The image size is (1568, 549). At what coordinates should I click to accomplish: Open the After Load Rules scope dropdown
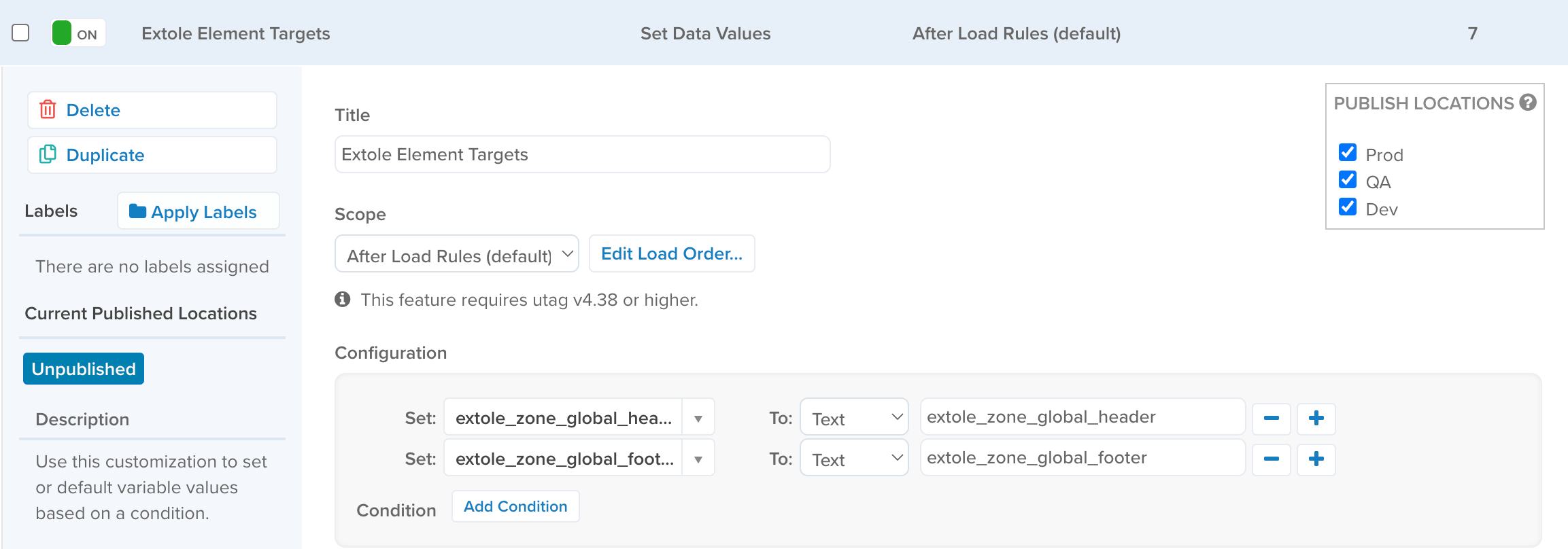456,254
